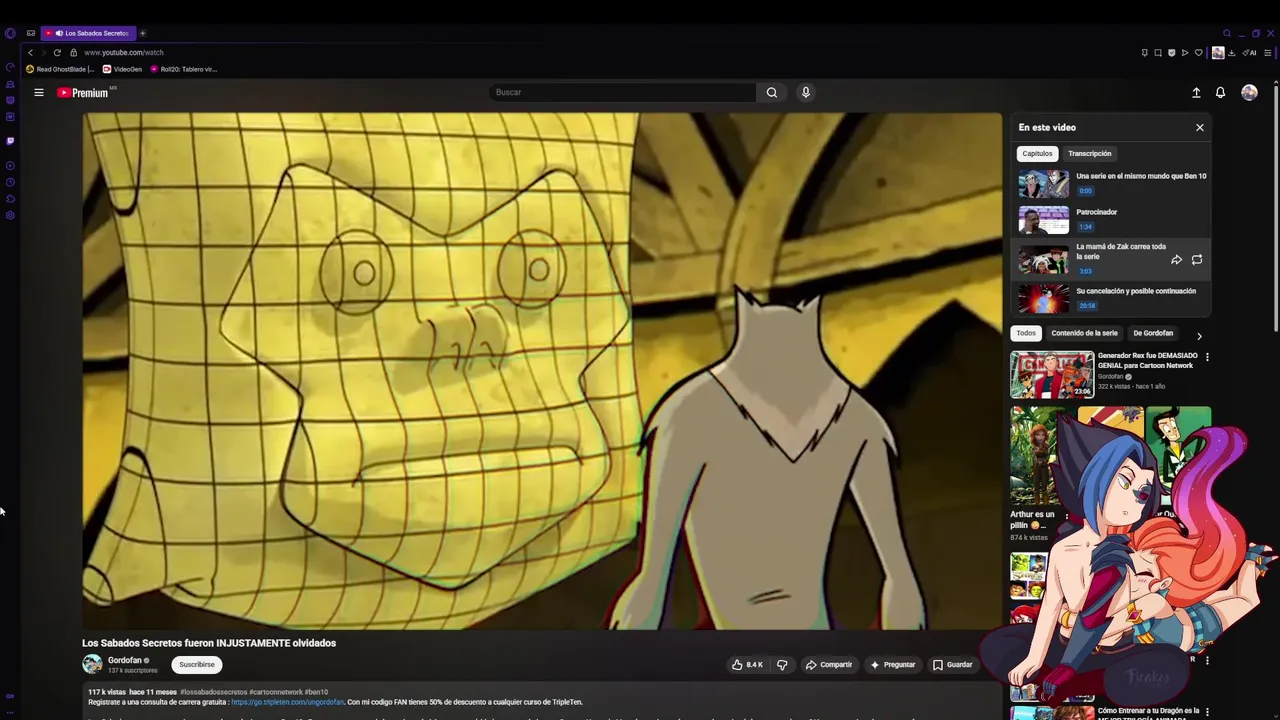Viewport: 1280px width, 720px height.
Task: Click the browser pinboard pin icon
Action: 1145,52
